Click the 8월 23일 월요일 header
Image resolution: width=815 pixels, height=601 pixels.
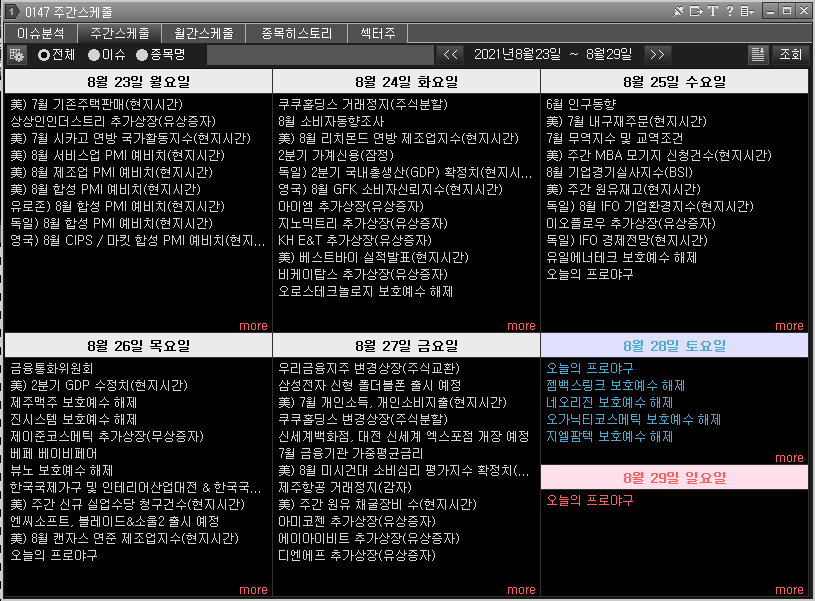(x=138, y=82)
